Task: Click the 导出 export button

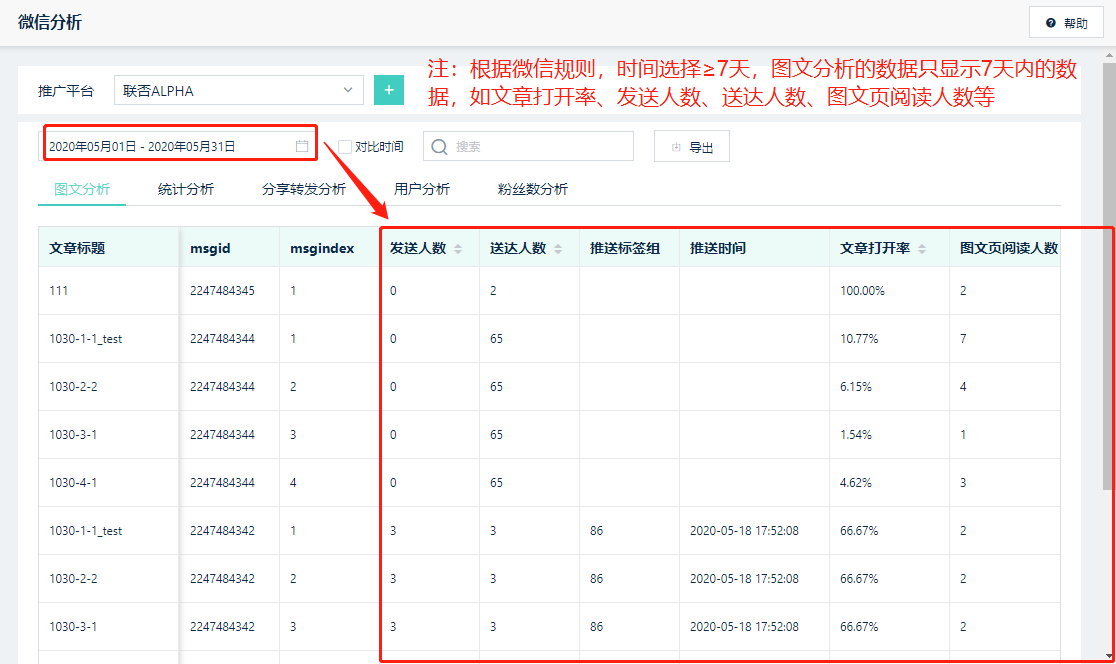Action: coord(692,147)
